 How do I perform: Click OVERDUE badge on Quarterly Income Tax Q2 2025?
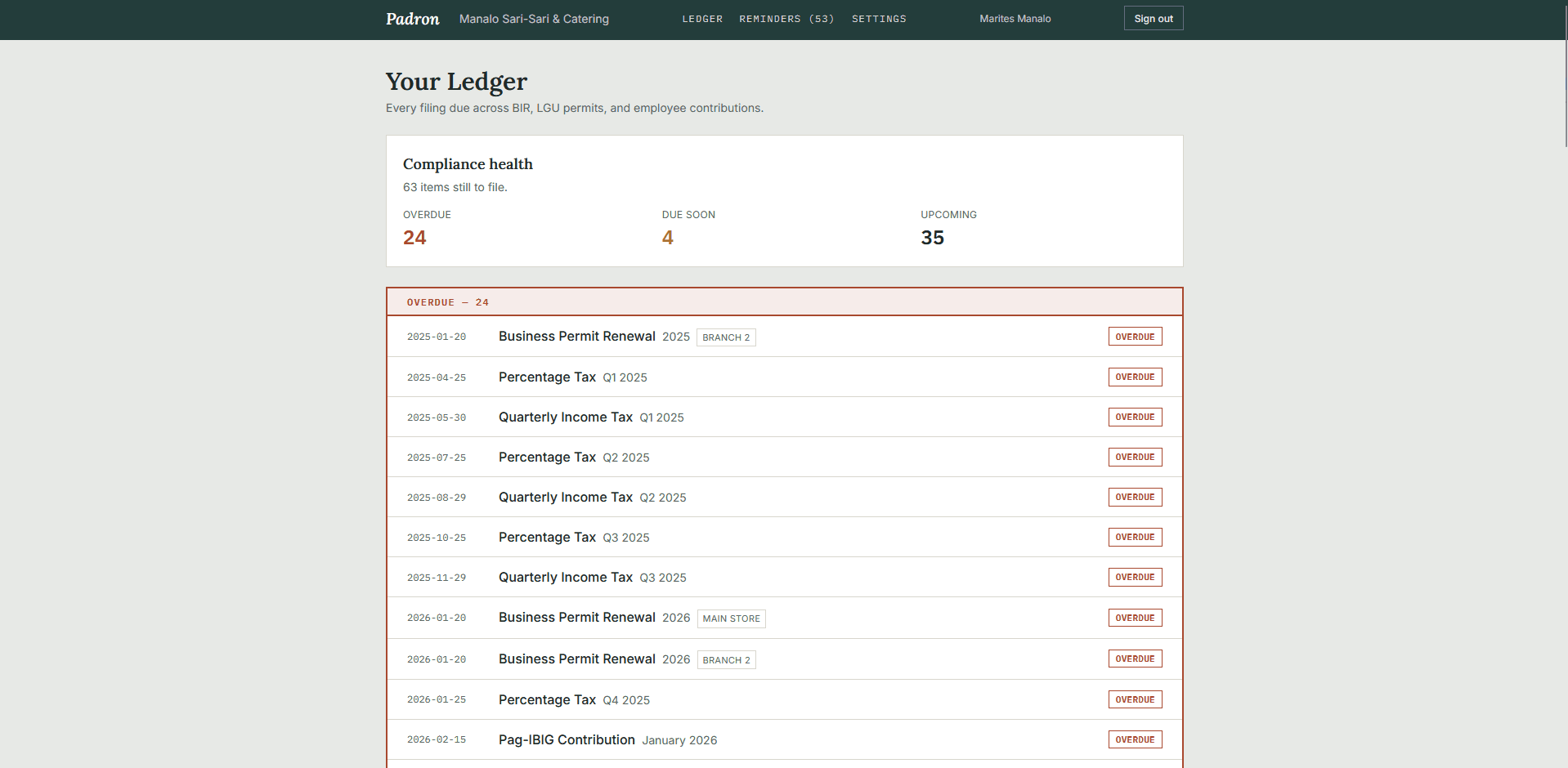(1135, 497)
